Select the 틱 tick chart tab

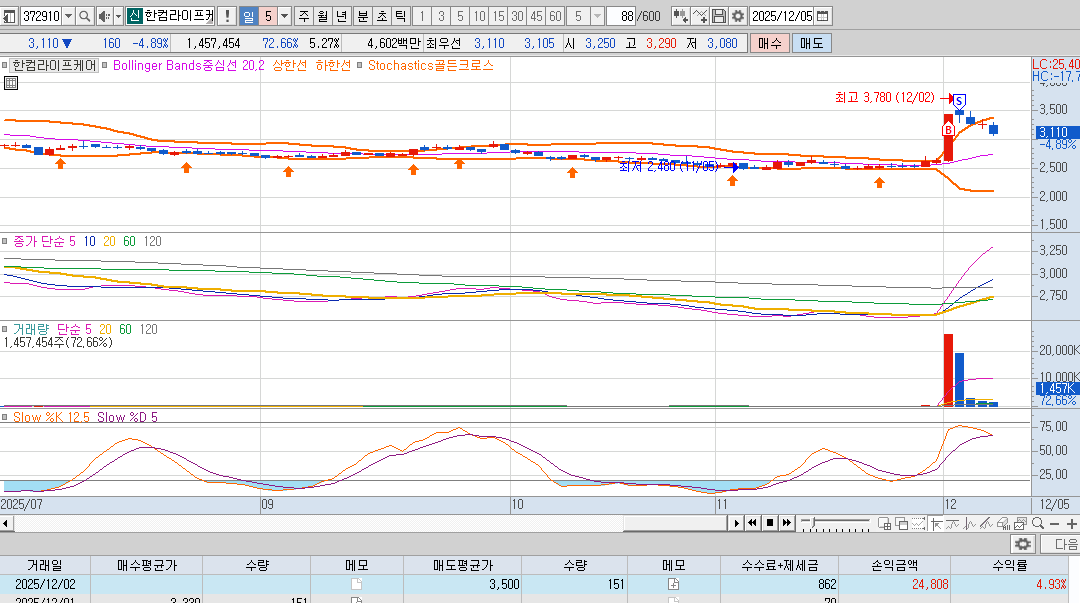[x=400, y=16]
